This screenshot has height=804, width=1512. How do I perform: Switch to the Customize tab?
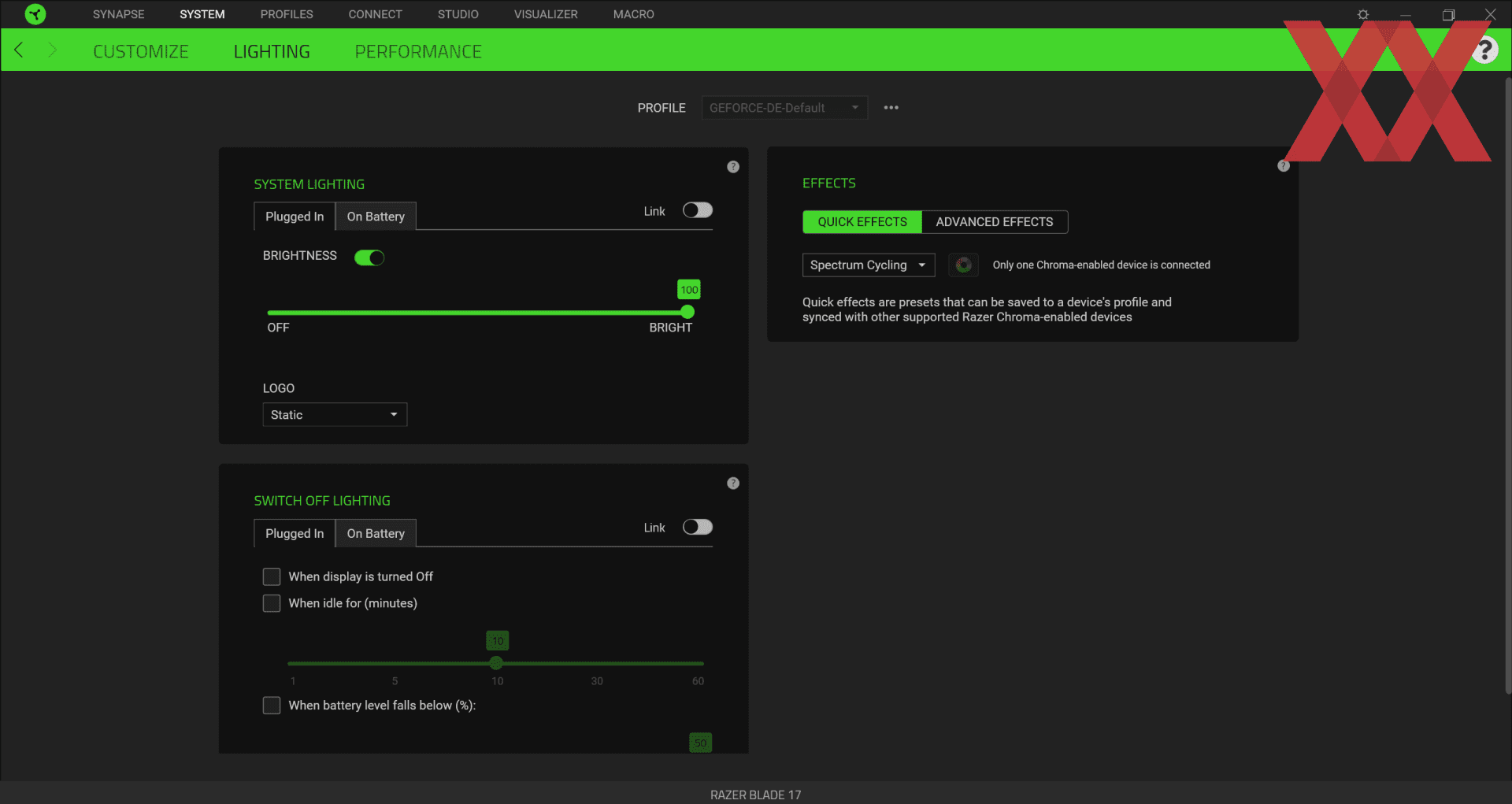click(x=141, y=51)
